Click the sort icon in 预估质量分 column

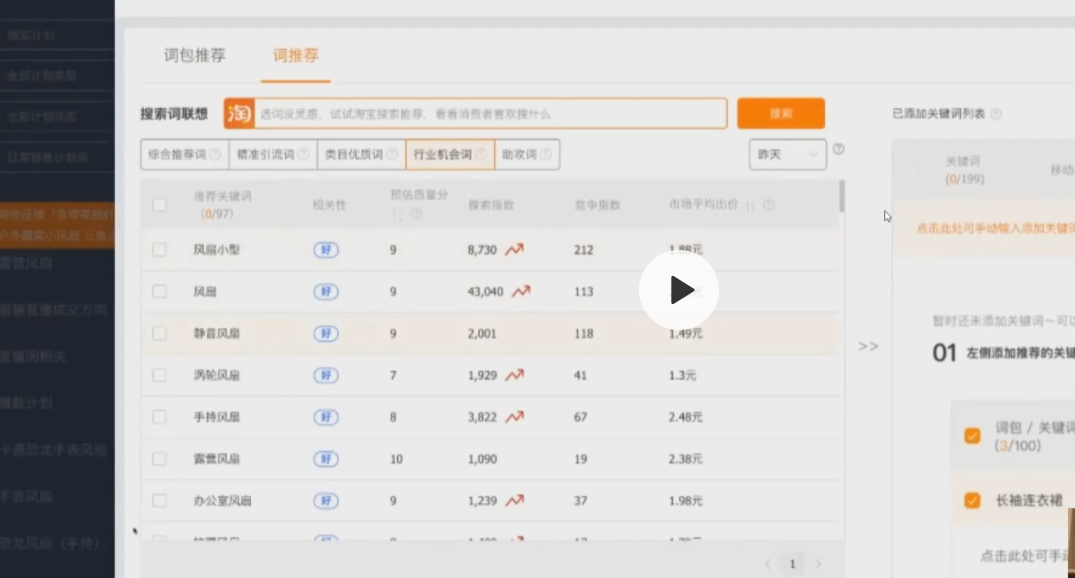[x=397, y=214]
